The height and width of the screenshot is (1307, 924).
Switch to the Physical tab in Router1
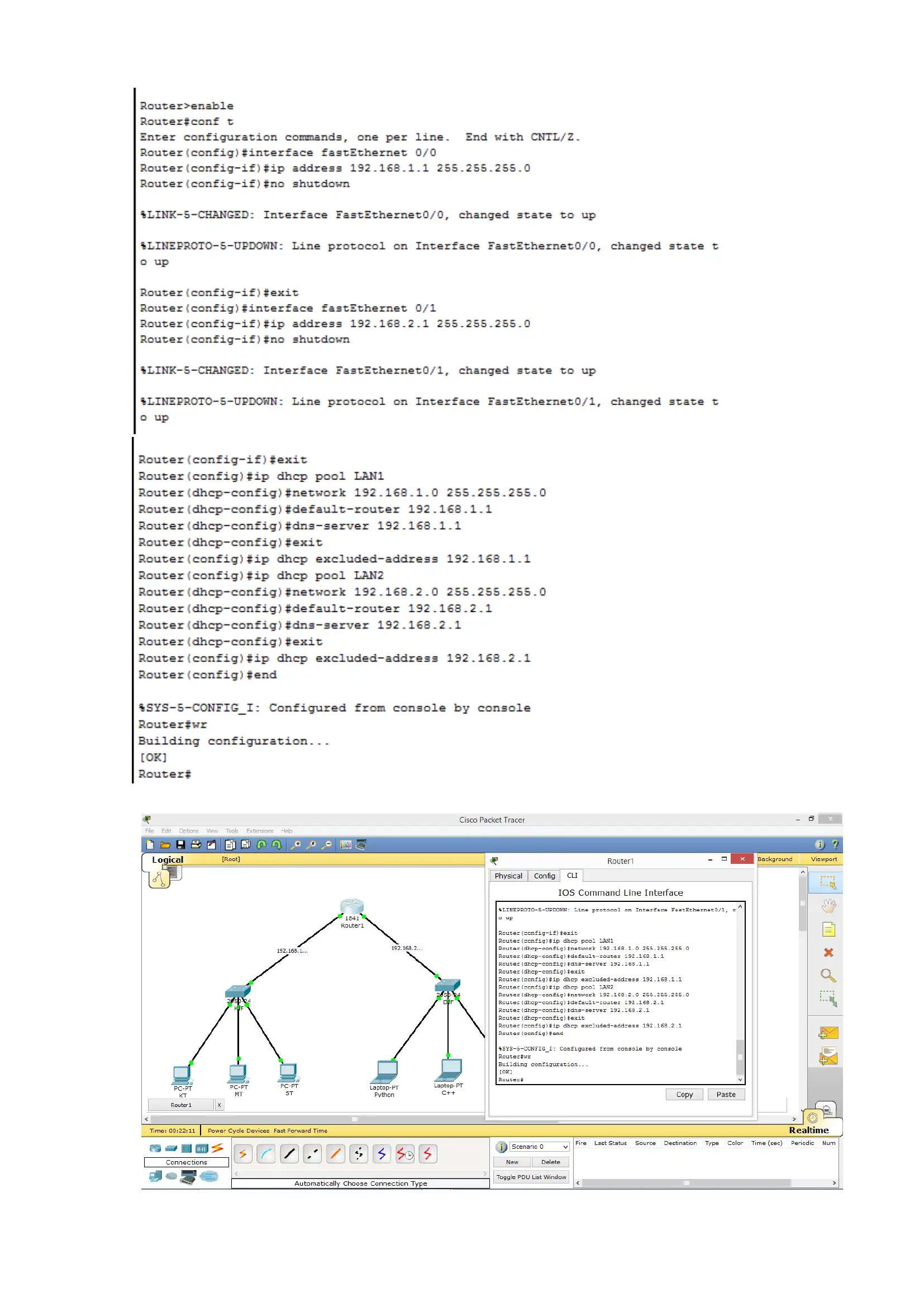(508, 876)
